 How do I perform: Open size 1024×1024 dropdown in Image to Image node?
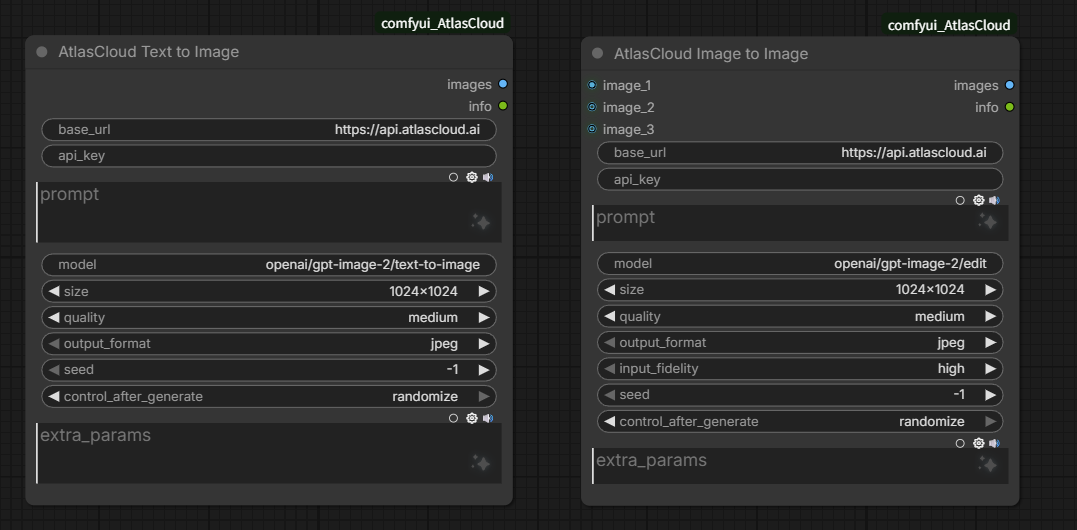point(800,290)
